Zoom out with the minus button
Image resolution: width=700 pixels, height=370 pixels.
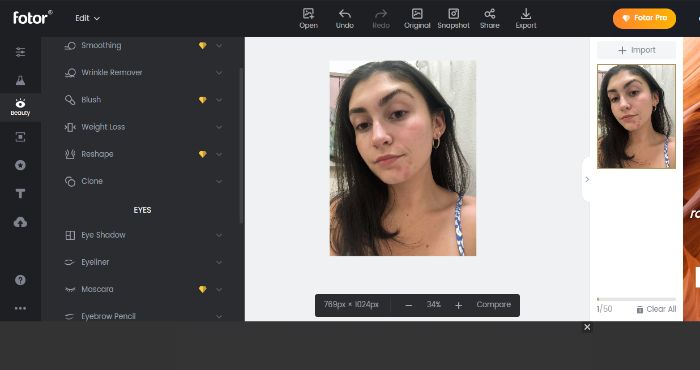[408, 305]
